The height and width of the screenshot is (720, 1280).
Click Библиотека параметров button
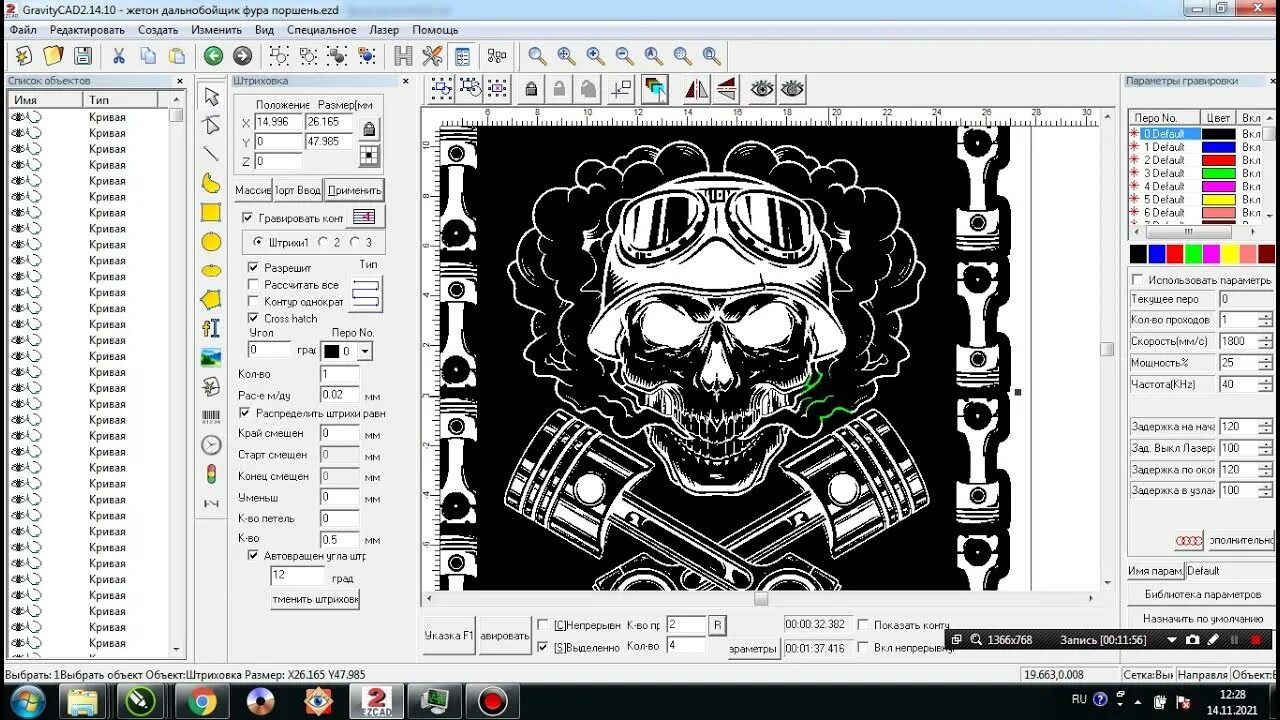(1202, 594)
